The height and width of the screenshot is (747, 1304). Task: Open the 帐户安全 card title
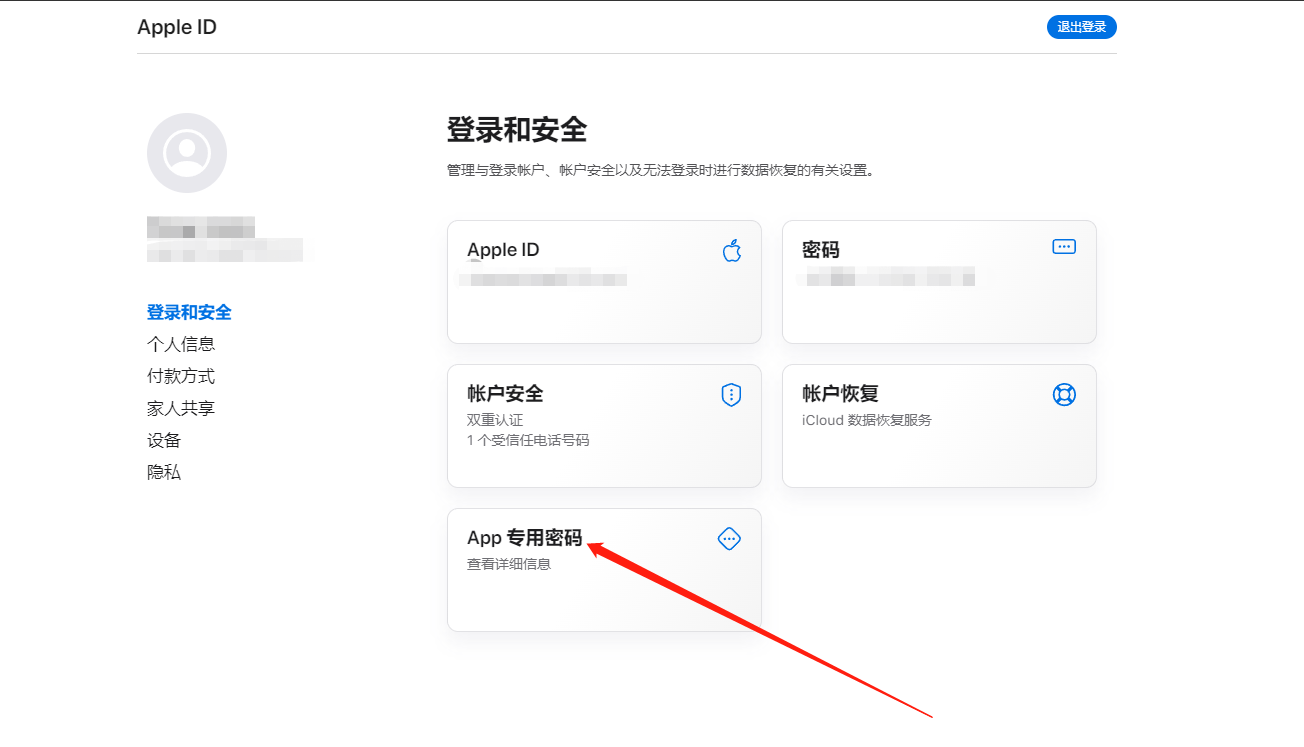point(505,394)
